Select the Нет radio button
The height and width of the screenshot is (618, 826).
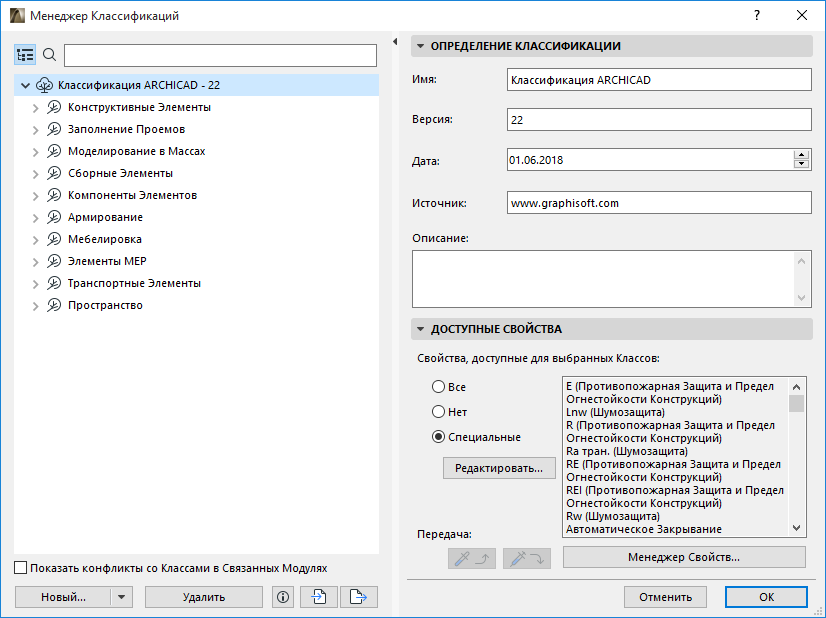click(x=438, y=411)
